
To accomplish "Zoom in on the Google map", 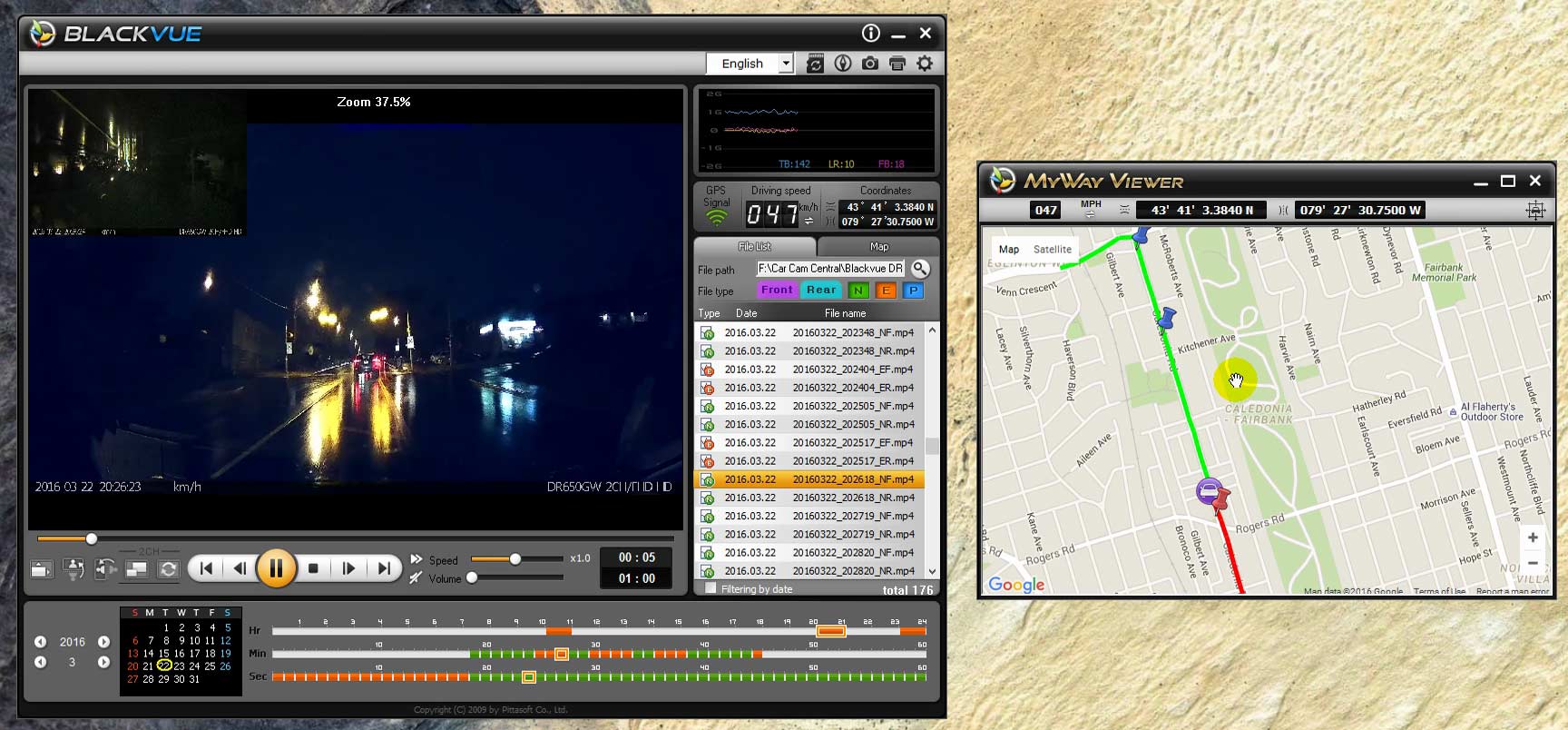I will (1533, 538).
